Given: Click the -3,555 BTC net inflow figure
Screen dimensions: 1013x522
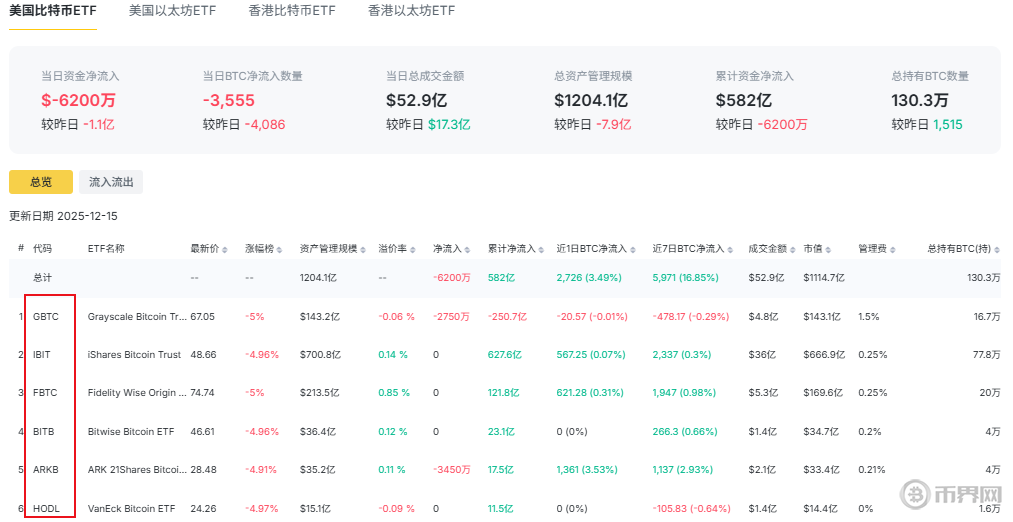Looking at the screenshot, I should (229, 100).
